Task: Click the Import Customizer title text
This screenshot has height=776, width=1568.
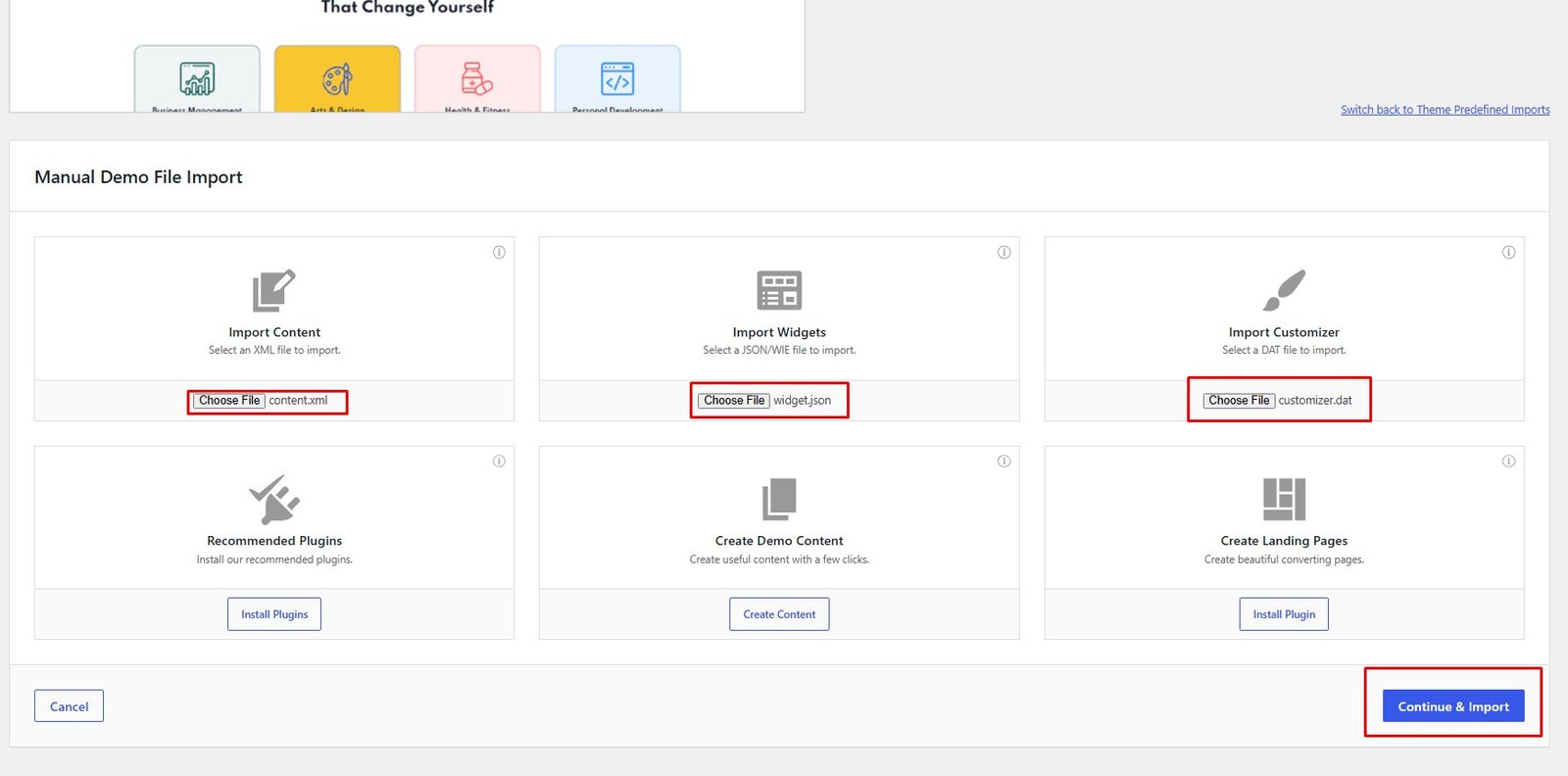Action: click(x=1284, y=332)
